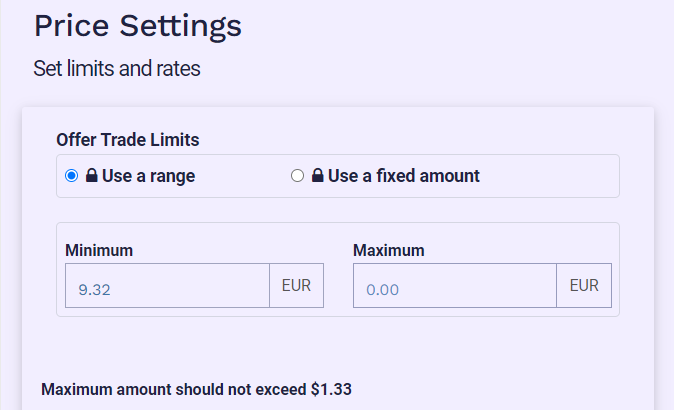
Task: Click the Maximum field label
Action: pos(389,251)
